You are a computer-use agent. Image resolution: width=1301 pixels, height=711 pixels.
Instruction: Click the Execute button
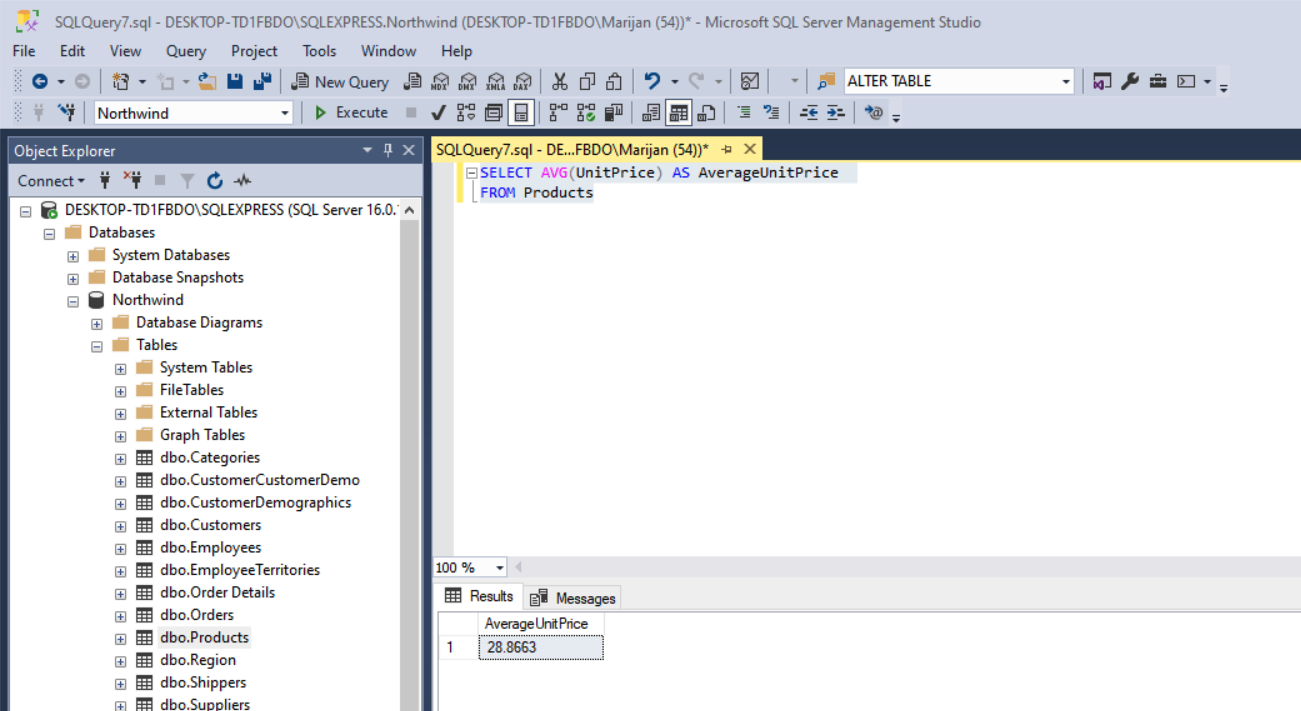click(x=351, y=113)
